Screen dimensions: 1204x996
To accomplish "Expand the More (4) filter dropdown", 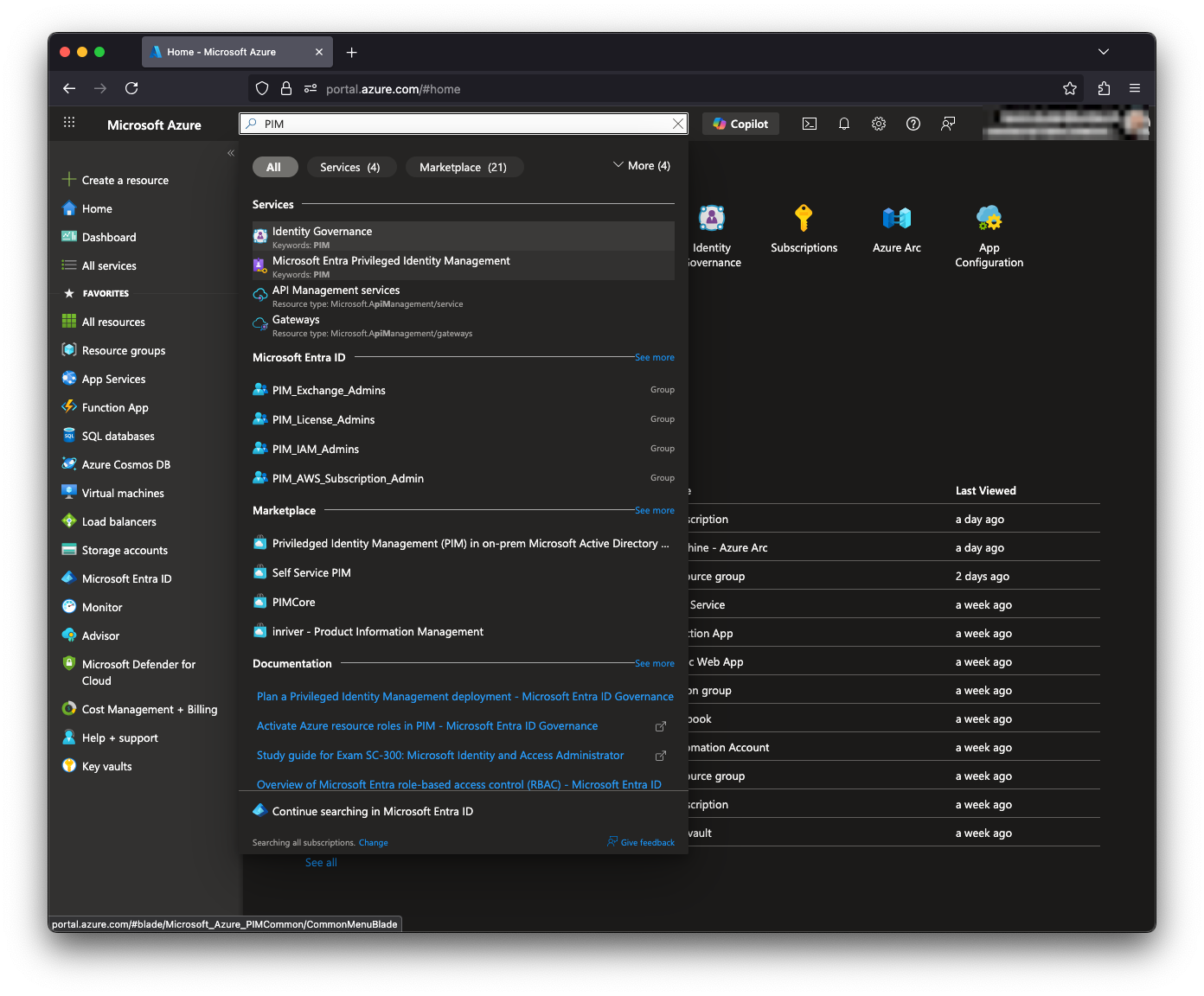I will point(642,166).
